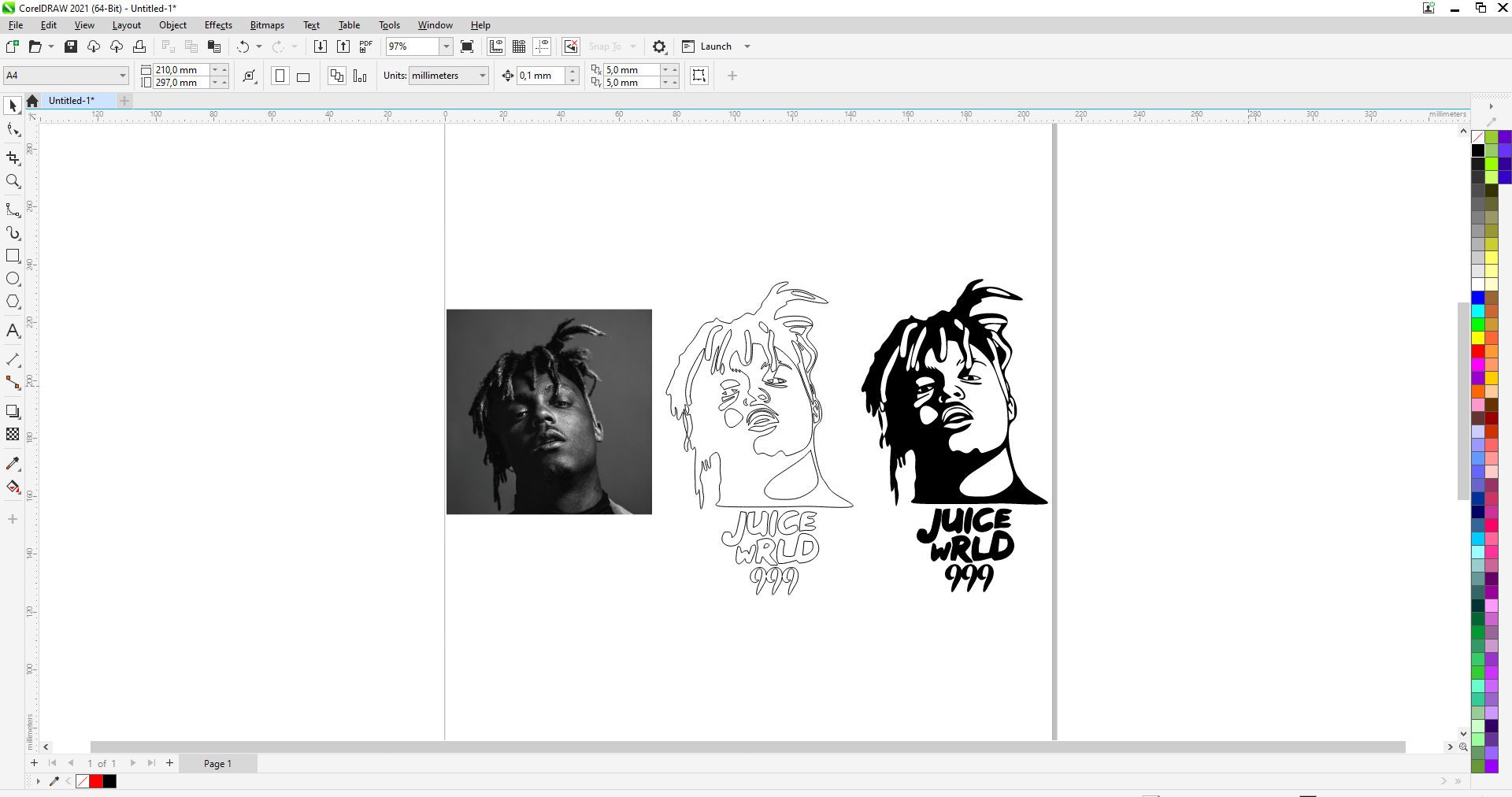Select the Pick tool
Viewport: 1512px width, 797px height.
pos(13,105)
